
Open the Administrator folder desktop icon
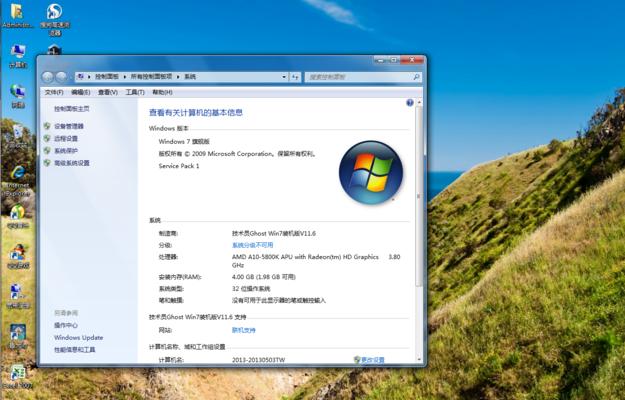pyautogui.click(x=17, y=15)
